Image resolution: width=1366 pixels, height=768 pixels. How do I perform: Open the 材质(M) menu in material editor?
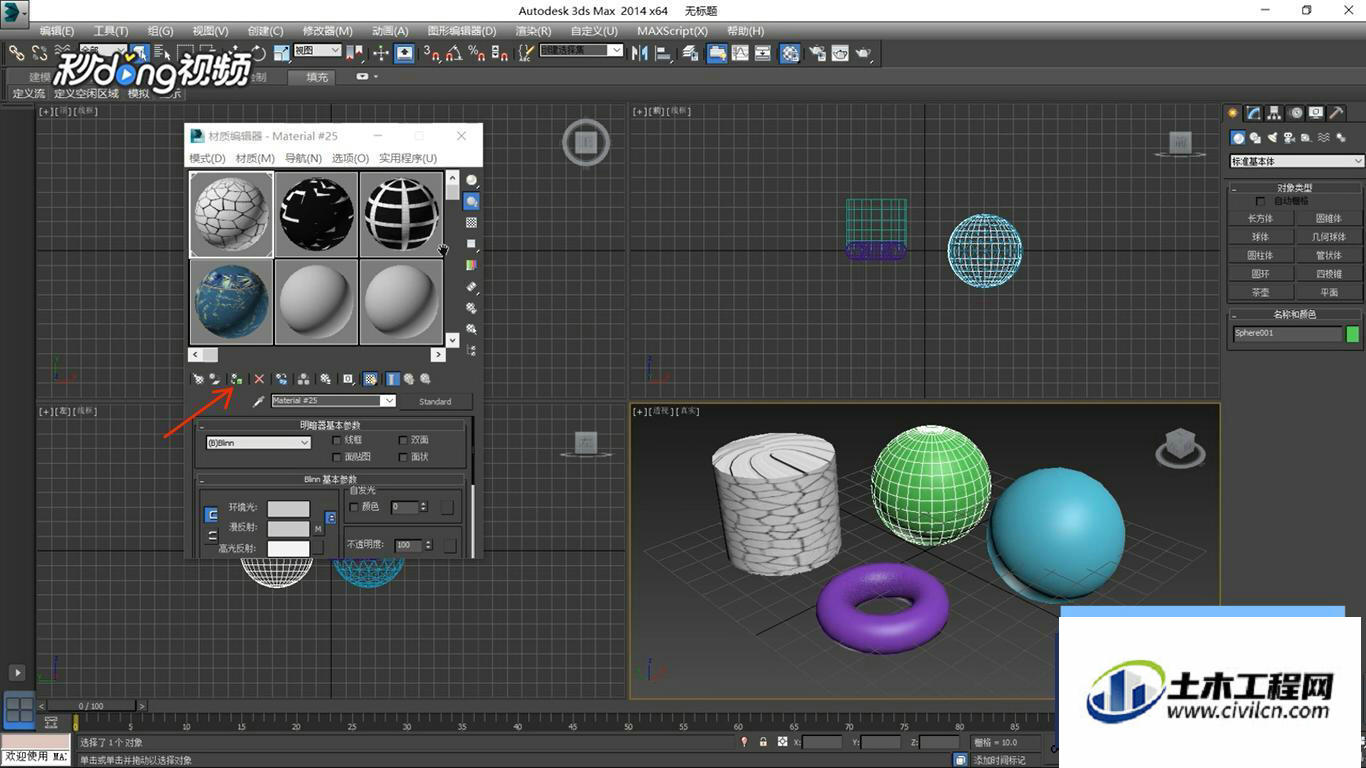coord(255,158)
